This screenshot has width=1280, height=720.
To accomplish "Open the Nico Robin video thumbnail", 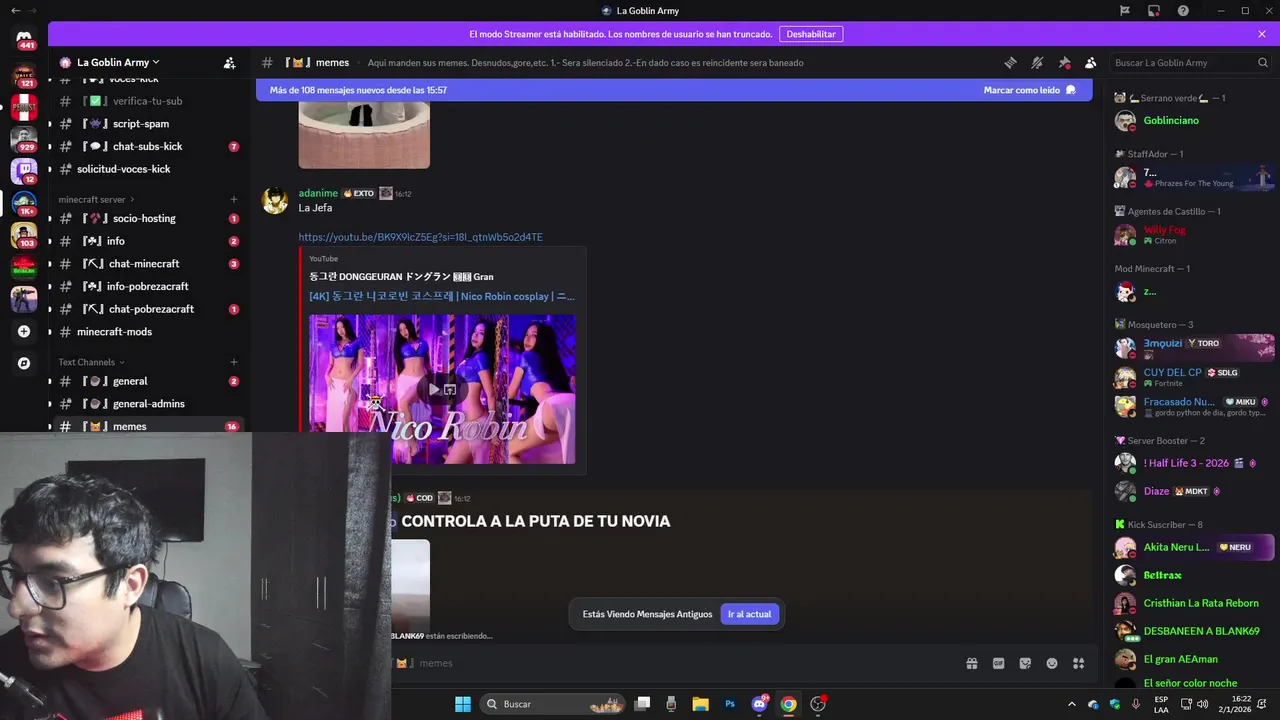I will pos(442,389).
